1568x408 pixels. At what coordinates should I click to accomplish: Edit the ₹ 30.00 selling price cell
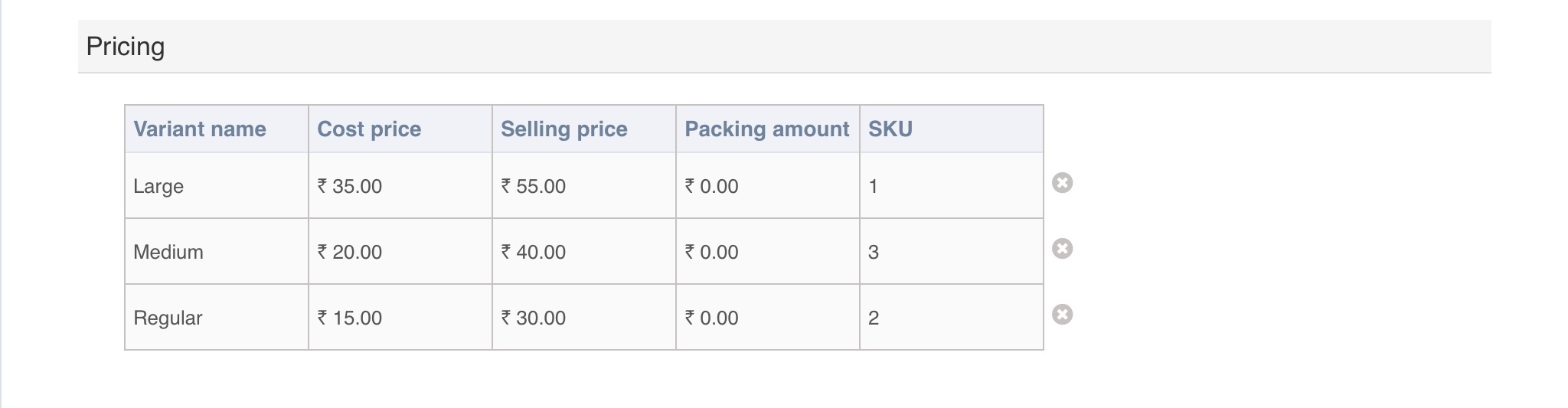click(x=583, y=318)
